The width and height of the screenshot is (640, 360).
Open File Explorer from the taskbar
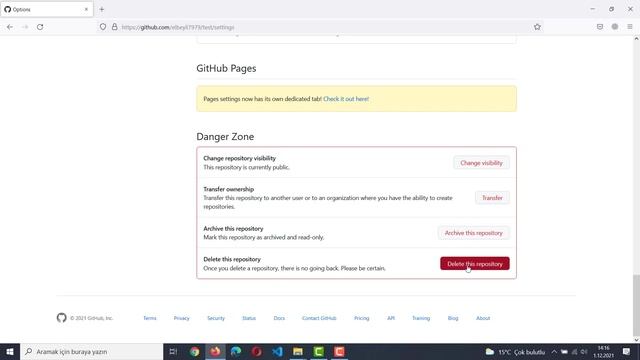[x=298, y=351]
